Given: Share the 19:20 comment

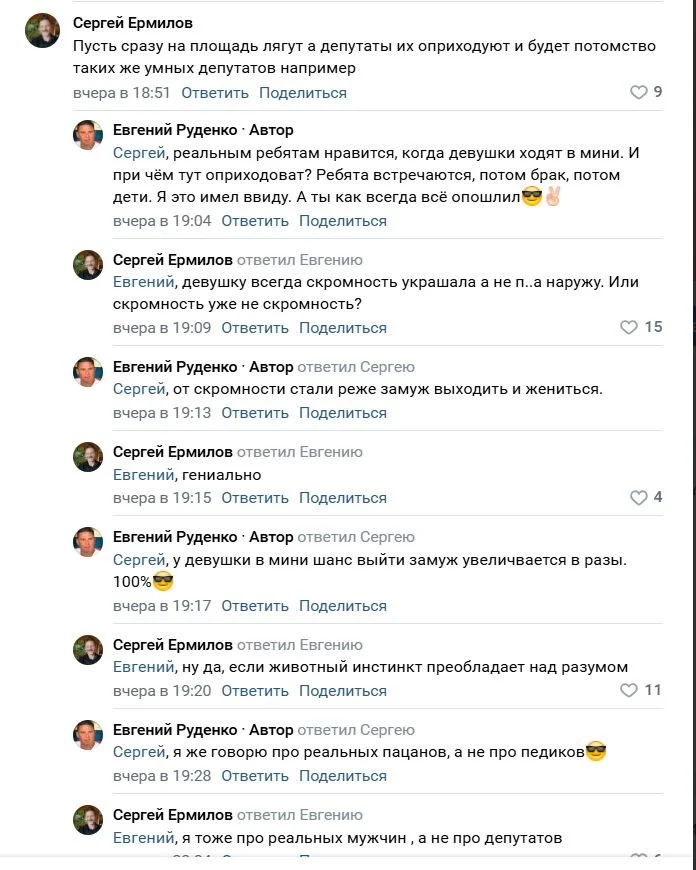Looking at the screenshot, I should tap(343, 691).
